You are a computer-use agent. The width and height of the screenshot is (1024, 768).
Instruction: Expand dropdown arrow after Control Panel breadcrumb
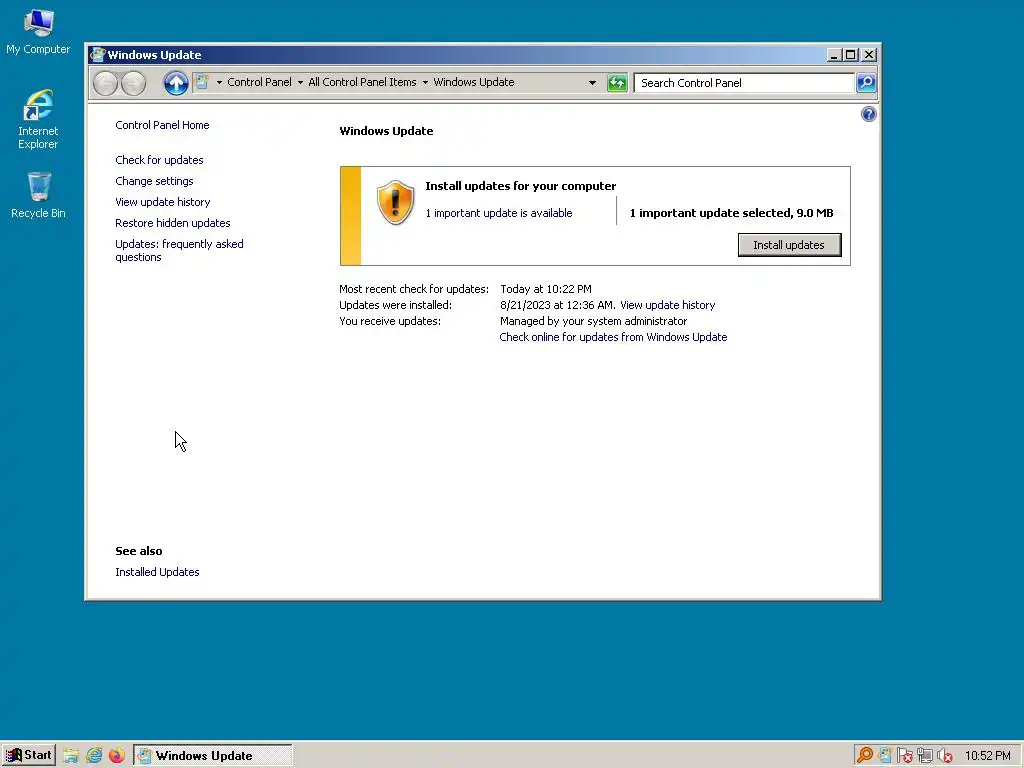click(300, 82)
